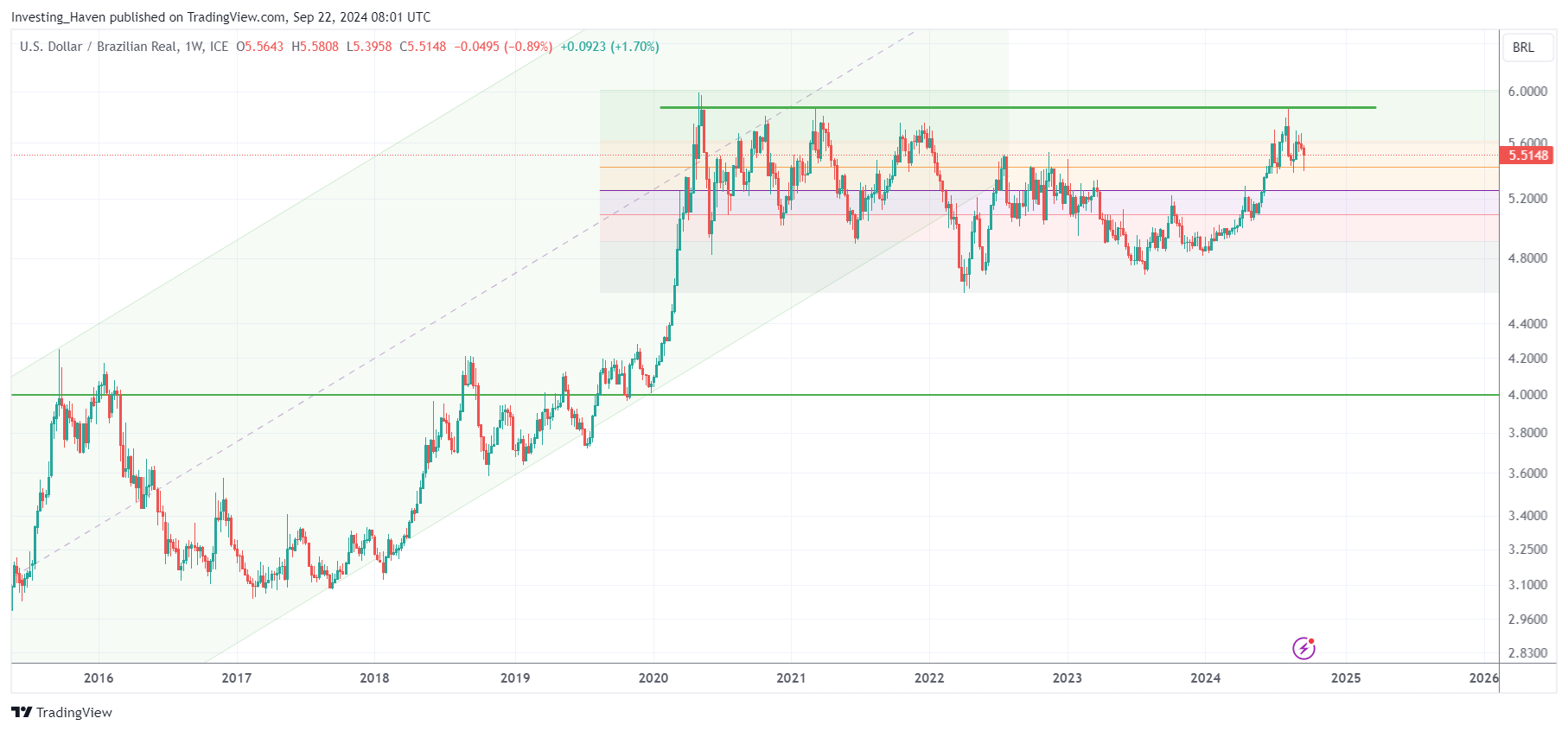Click the 2.8300 price axis label
This screenshot has height=731, width=1568.
click(x=1527, y=653)
